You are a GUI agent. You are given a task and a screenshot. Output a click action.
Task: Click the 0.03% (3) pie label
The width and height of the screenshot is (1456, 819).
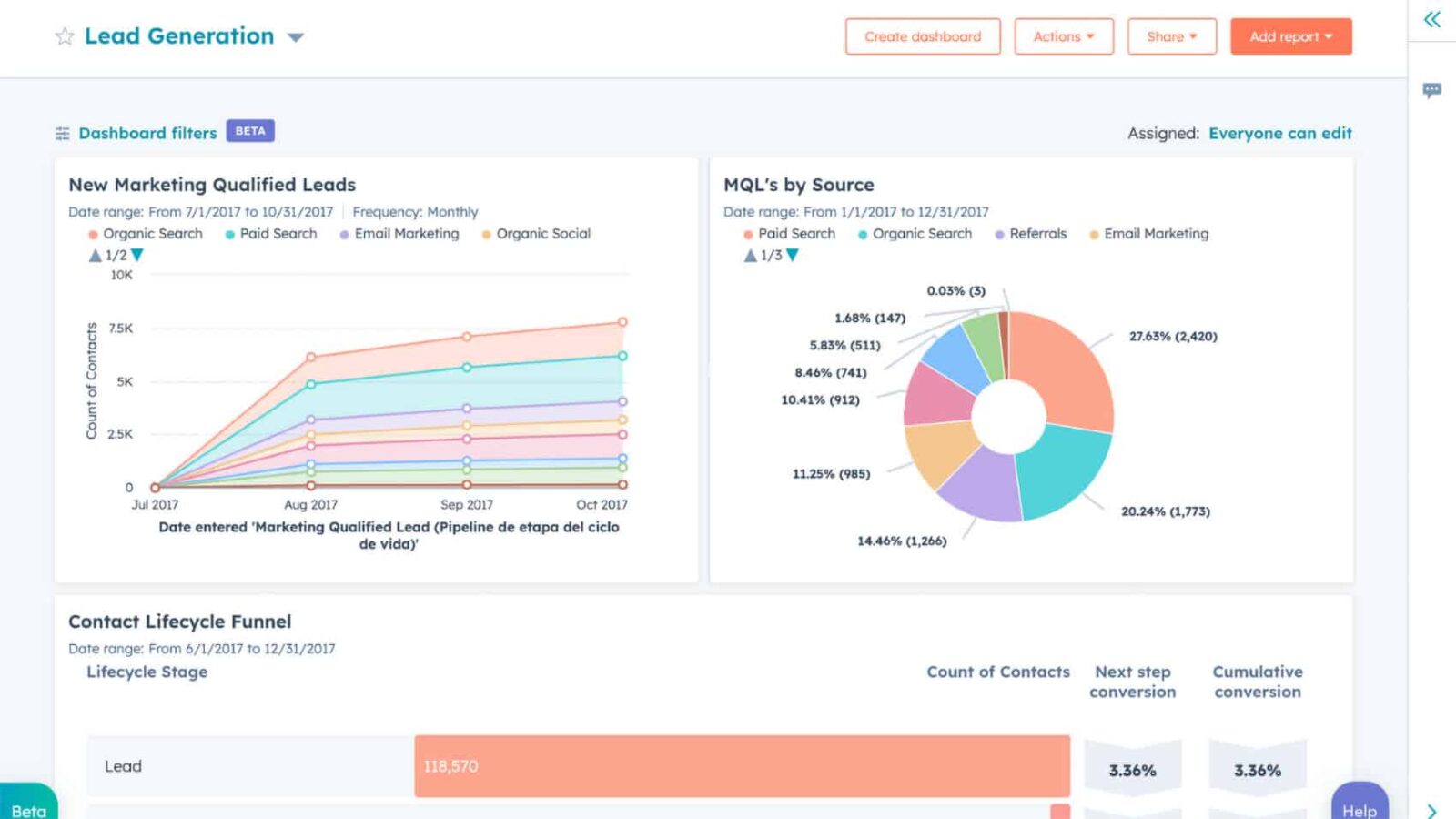tap(956, 291)
